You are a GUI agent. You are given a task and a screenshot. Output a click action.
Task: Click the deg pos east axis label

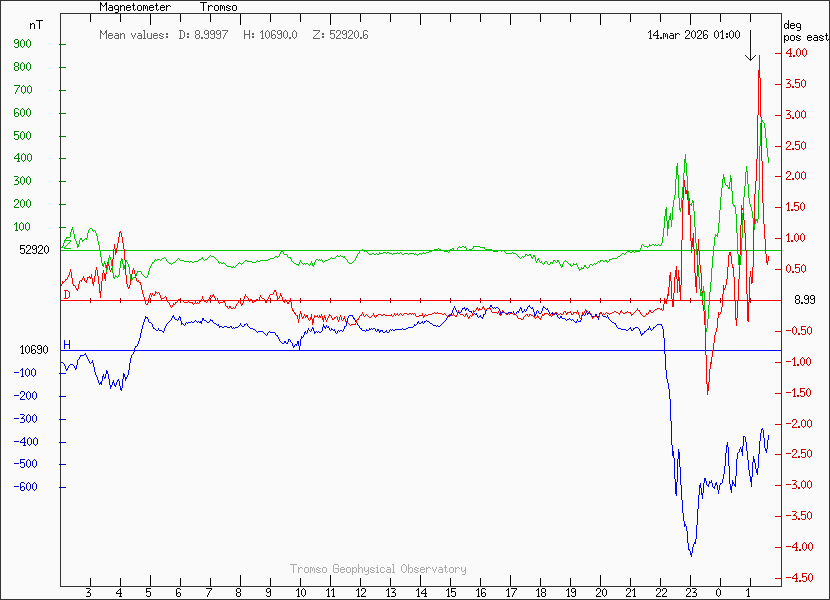click(x=805, y=31)
